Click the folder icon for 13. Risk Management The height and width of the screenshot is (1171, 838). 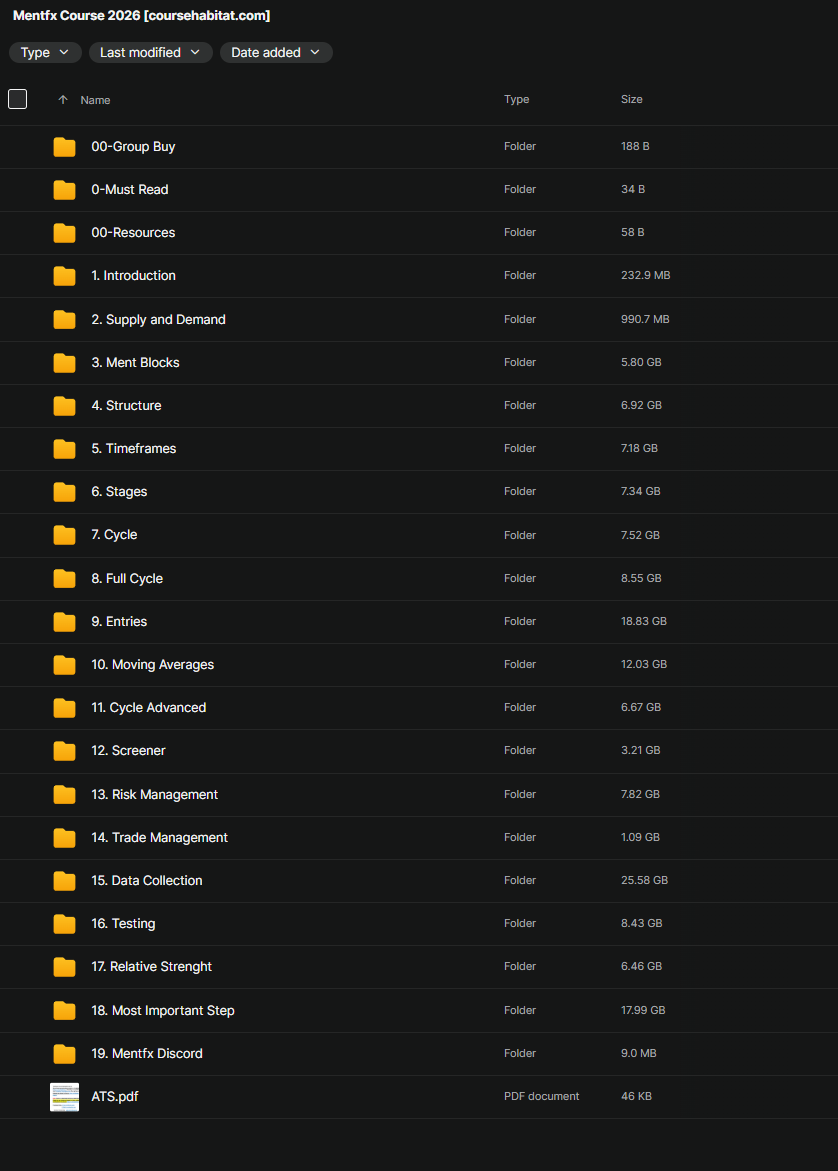coord(64,795)
